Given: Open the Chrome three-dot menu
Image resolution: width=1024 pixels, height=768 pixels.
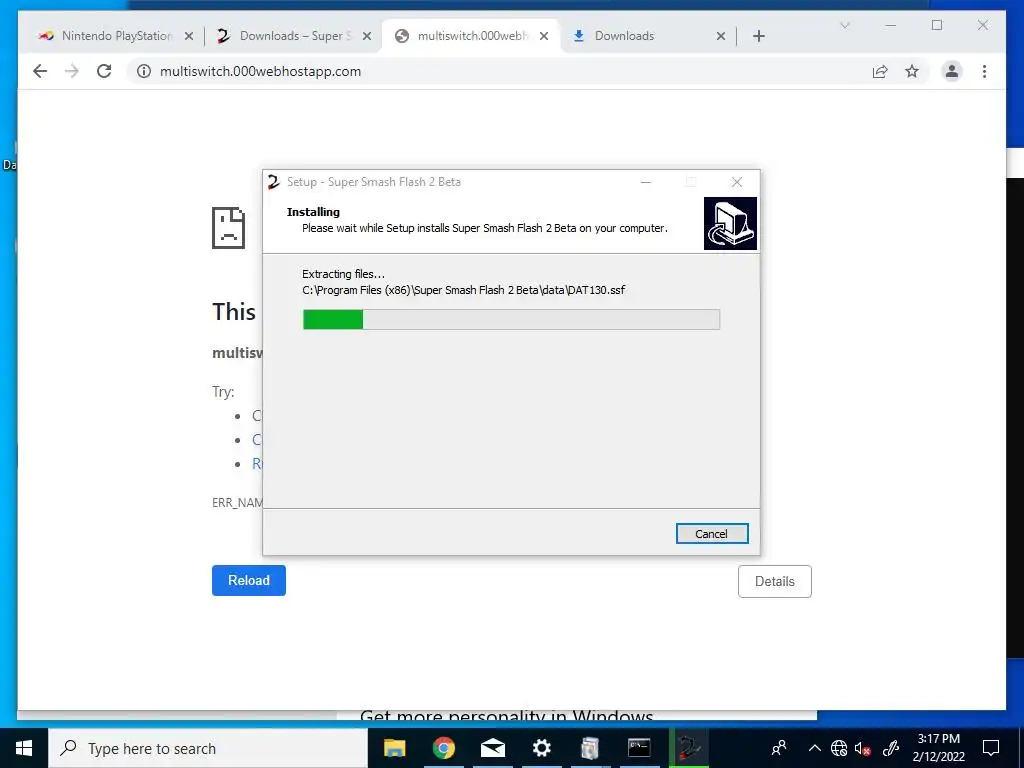Looking at the screenshot, I should [x=985, y=71].
